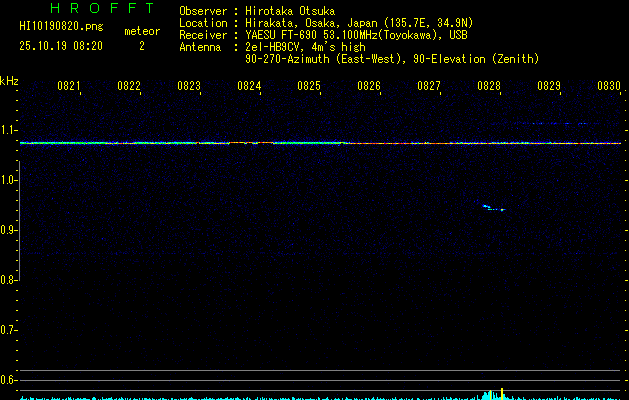
Task: Click the meteor count value 2
Action: pyautogui.click(x=141, y=46)
